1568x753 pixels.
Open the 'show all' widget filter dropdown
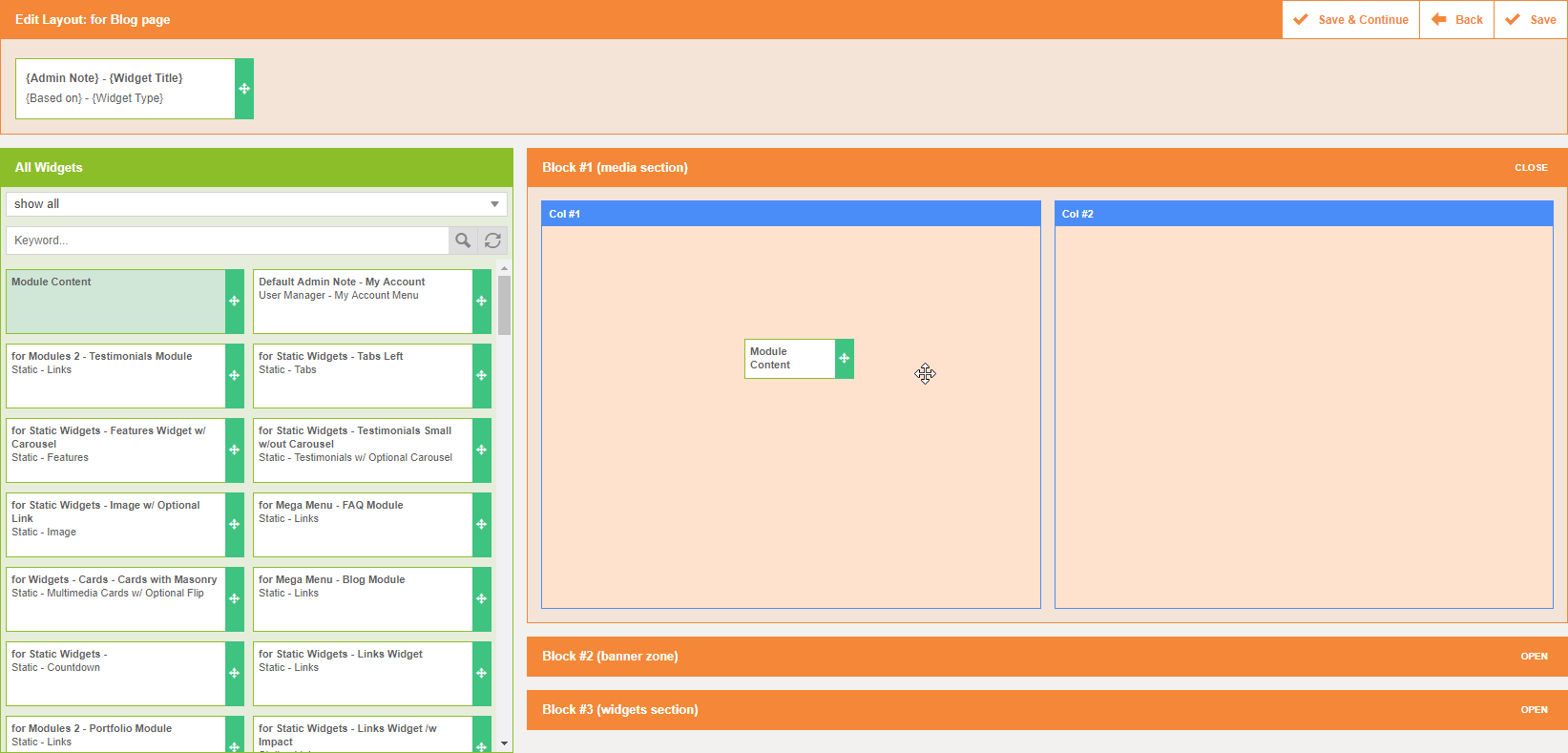click(x=256, y=204)
